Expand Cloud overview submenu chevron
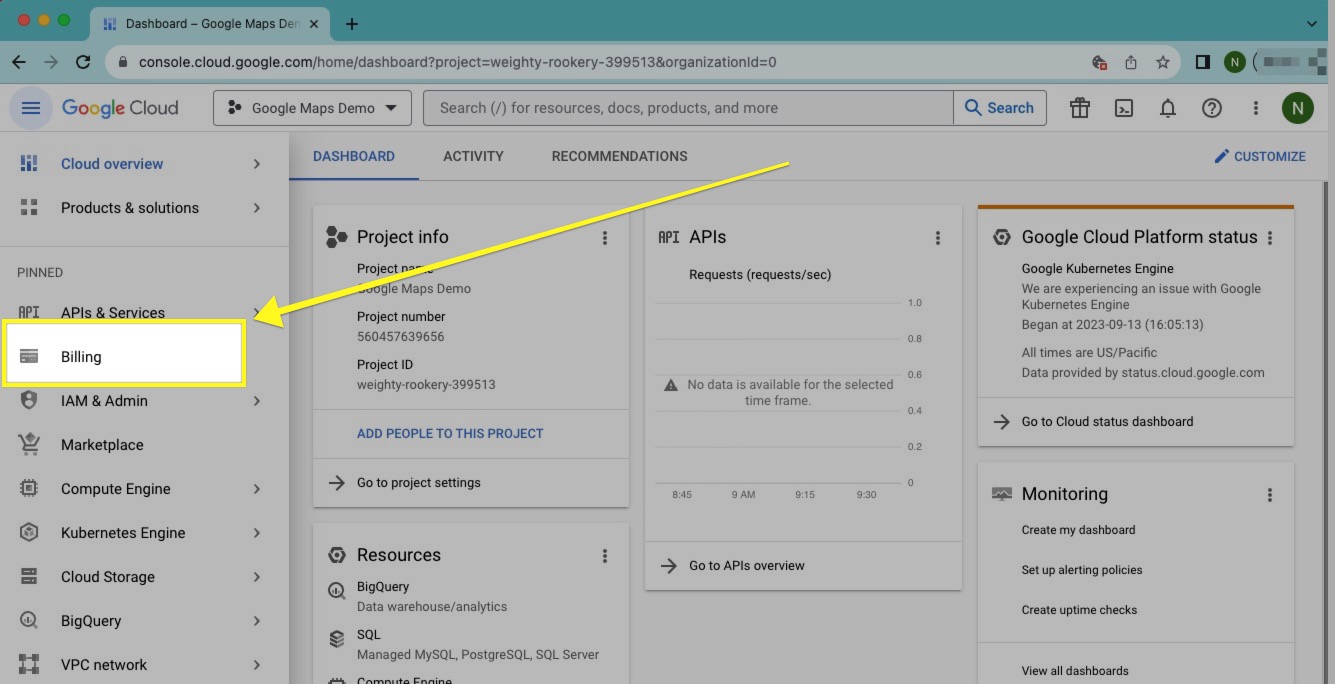The height and width of the screenshot is (684, 1335). 257,163
